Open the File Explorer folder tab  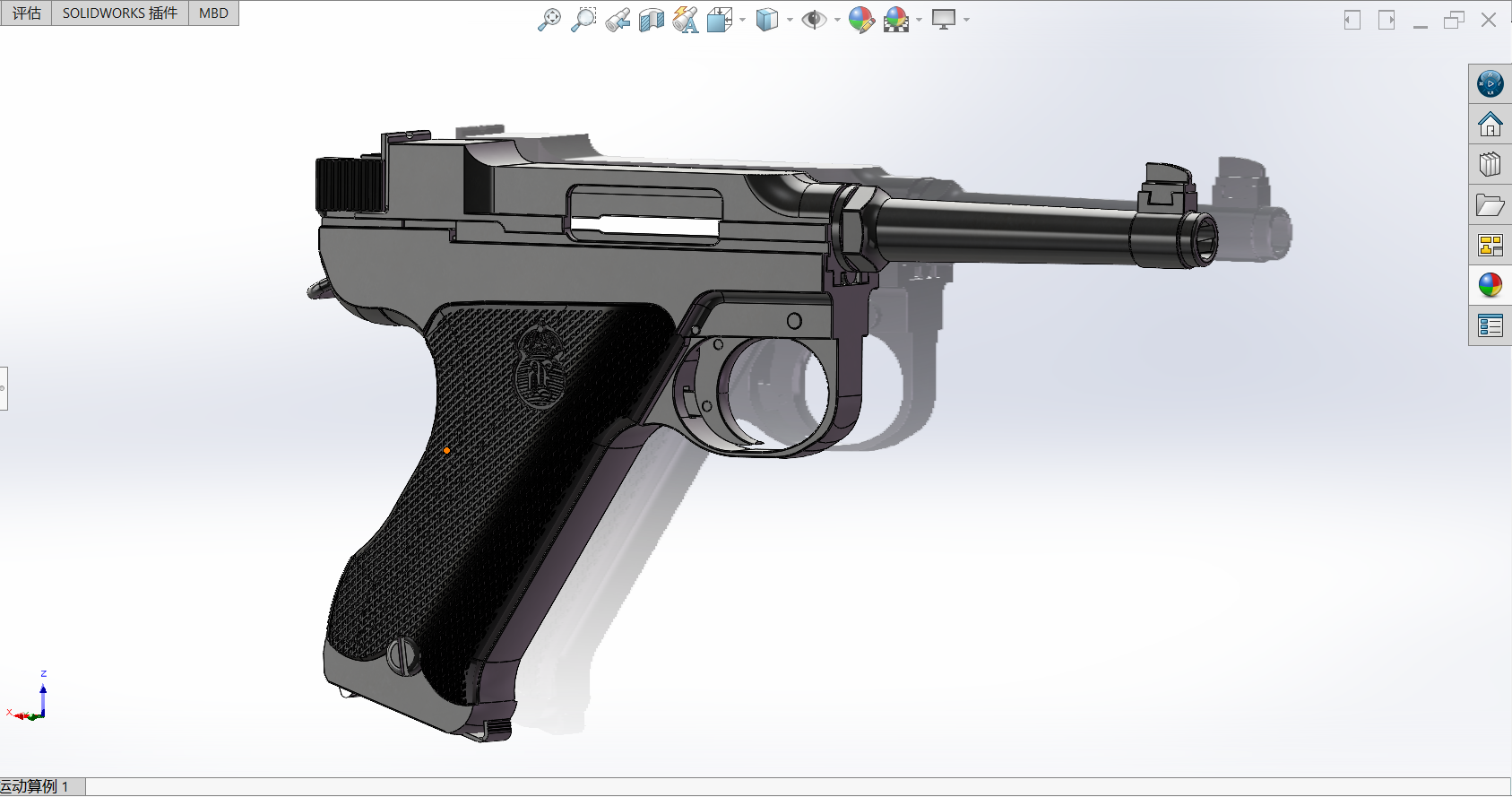[x=1490, y=205]
